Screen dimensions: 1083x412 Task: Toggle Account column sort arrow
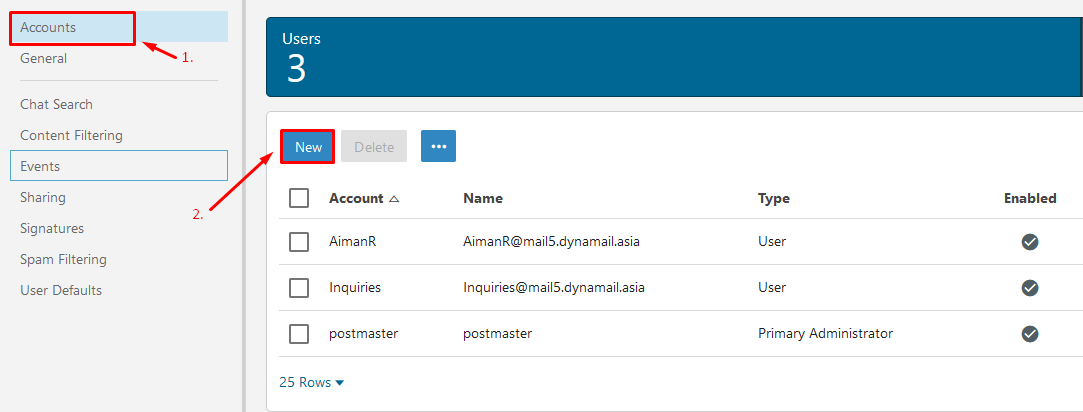394,199
